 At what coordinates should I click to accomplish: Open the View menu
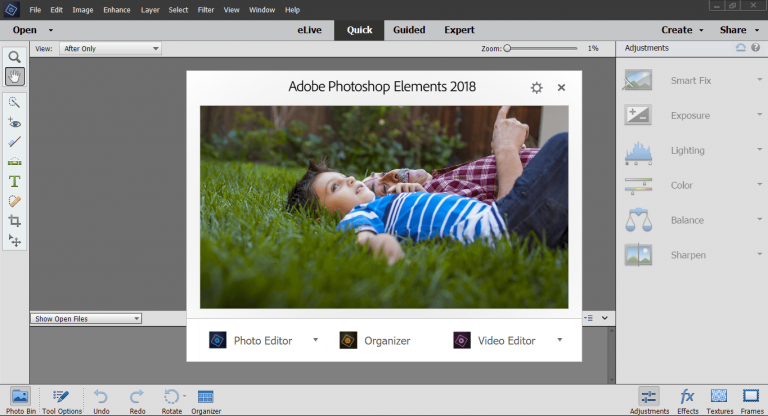232,10
